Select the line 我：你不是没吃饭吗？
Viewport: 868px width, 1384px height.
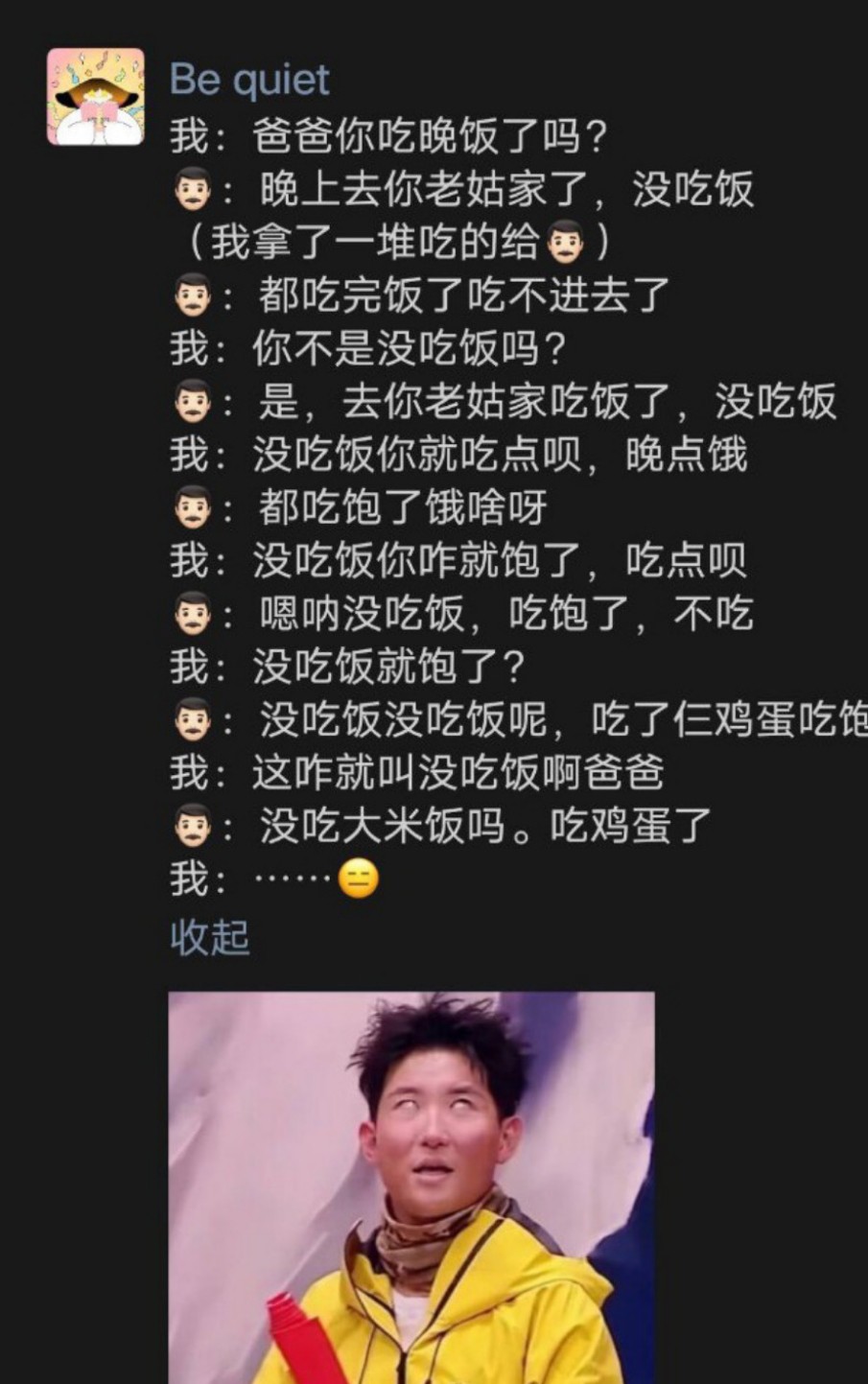click(x=368, y=348)
